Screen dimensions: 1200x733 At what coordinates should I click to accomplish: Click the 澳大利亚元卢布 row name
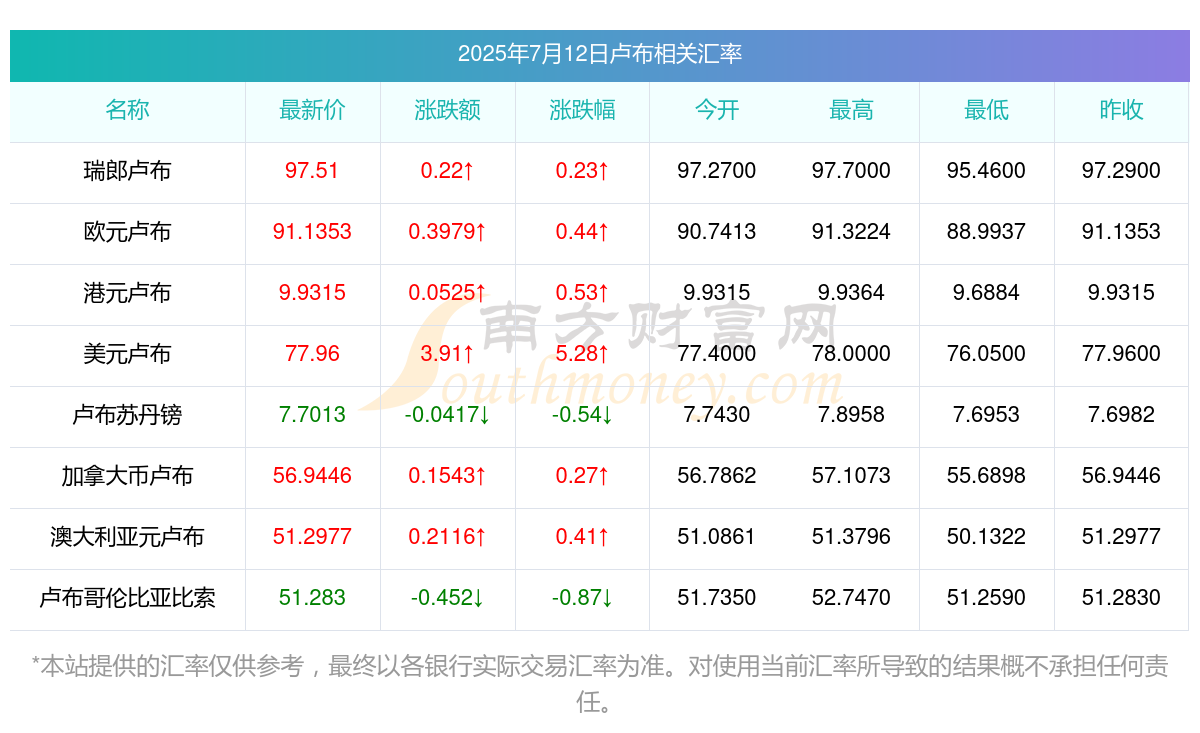point(127,537)
